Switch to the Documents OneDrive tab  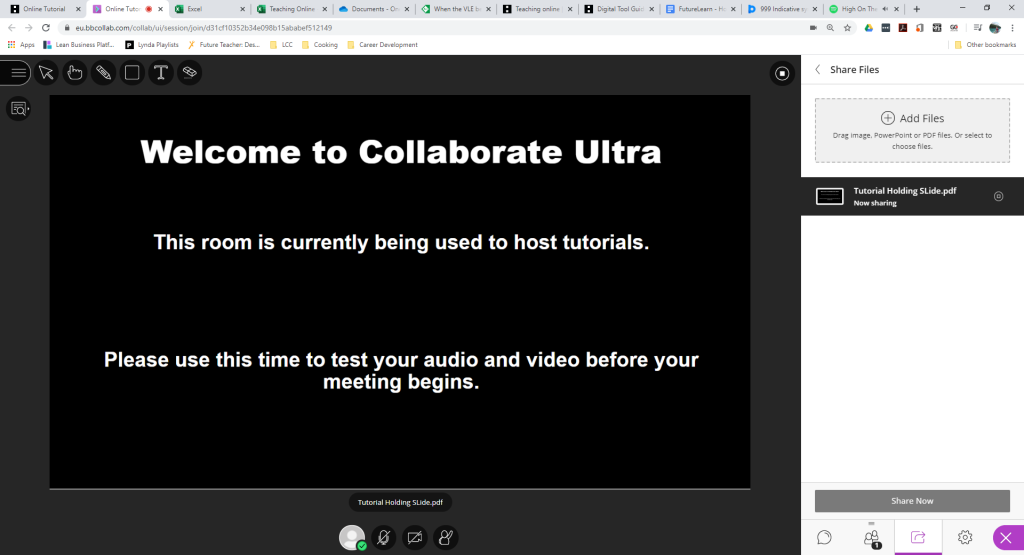[374, 9]
